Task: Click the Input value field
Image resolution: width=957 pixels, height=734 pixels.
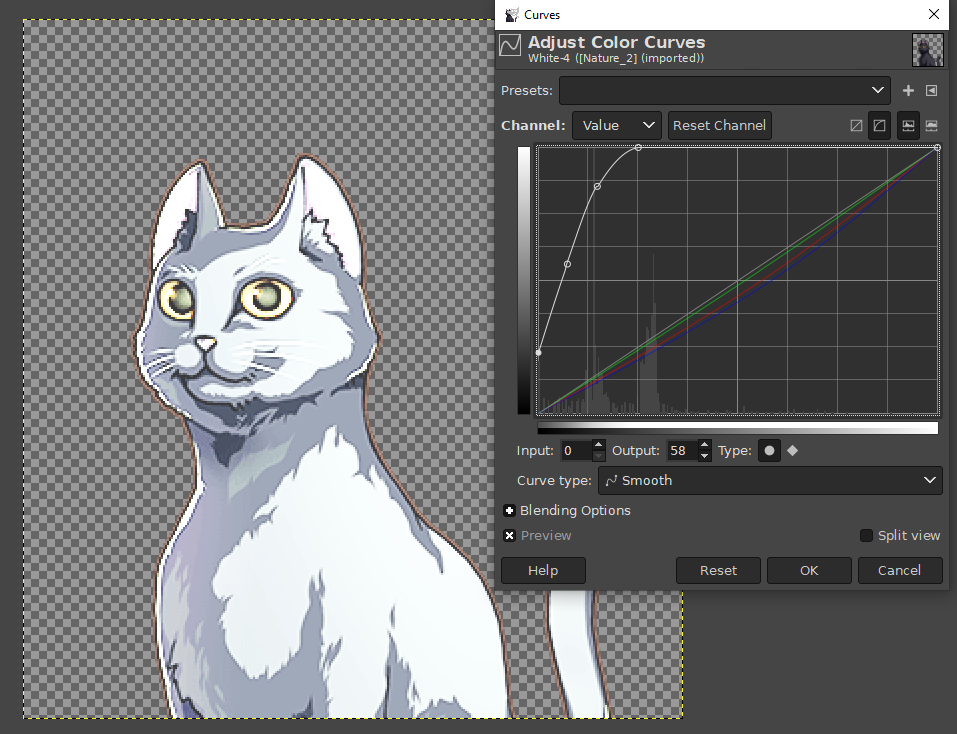Action: [576, 451]
